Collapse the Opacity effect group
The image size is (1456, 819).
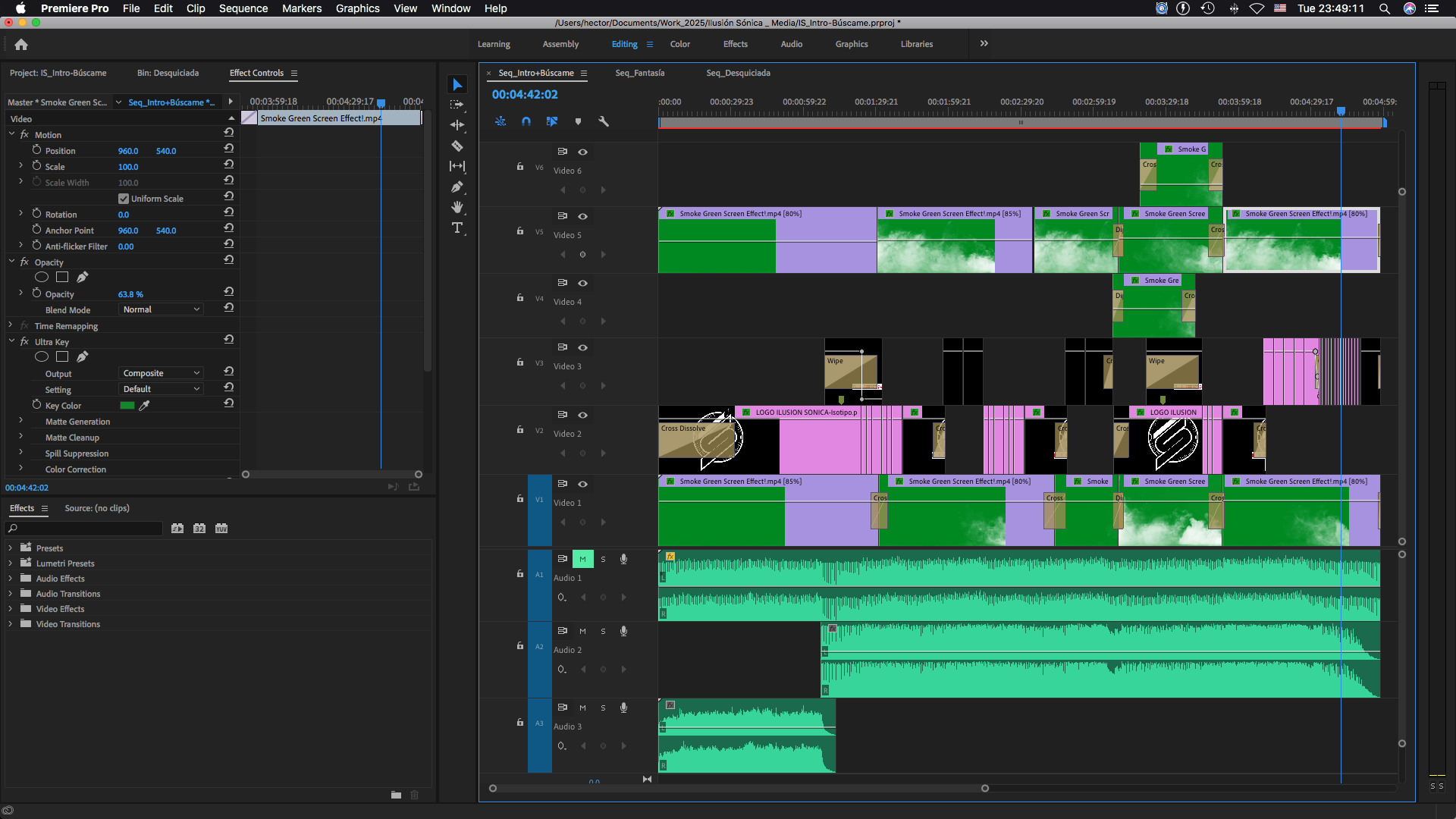[x=11, y=261]
